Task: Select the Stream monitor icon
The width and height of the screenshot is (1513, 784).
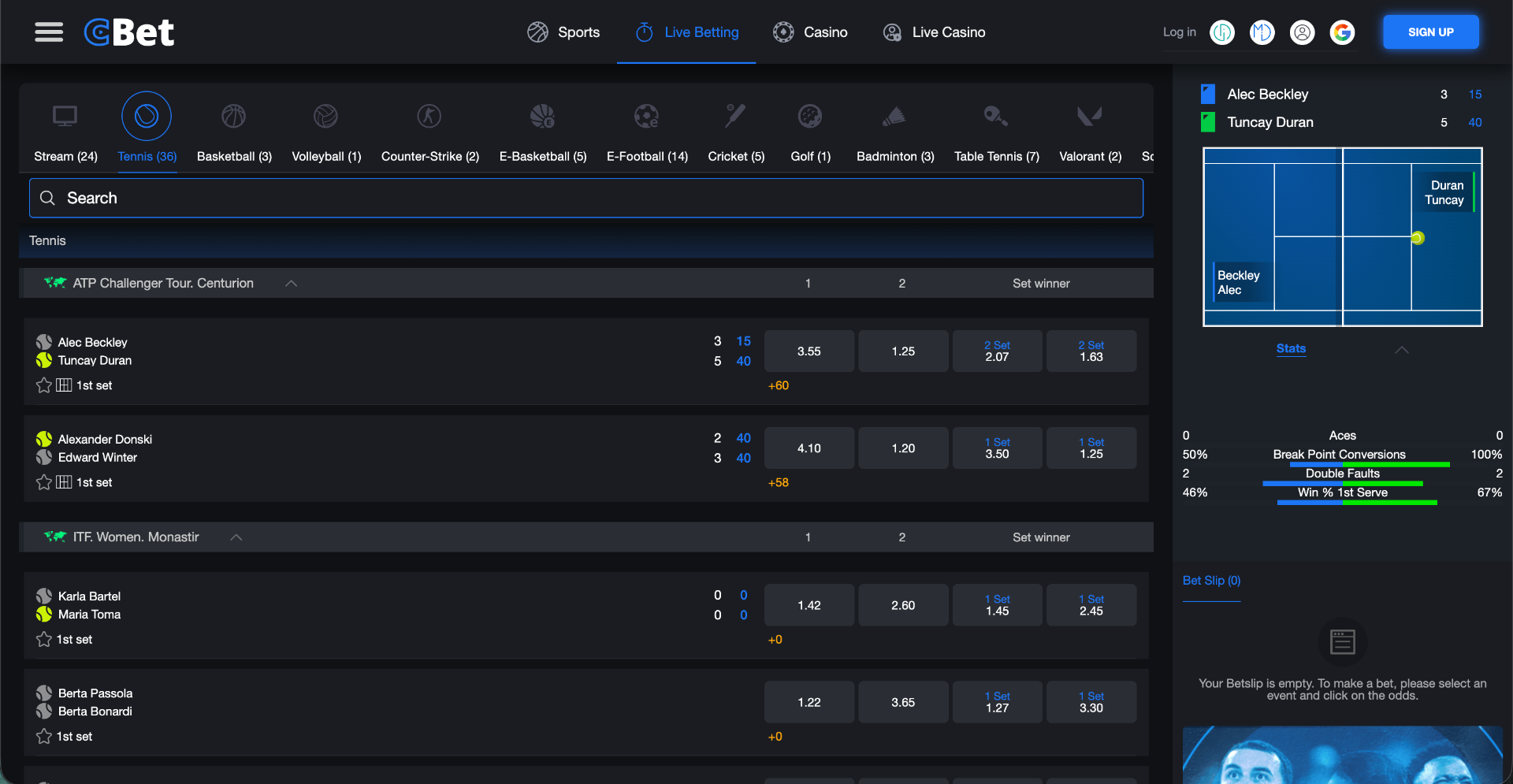Action: [65, 116]
